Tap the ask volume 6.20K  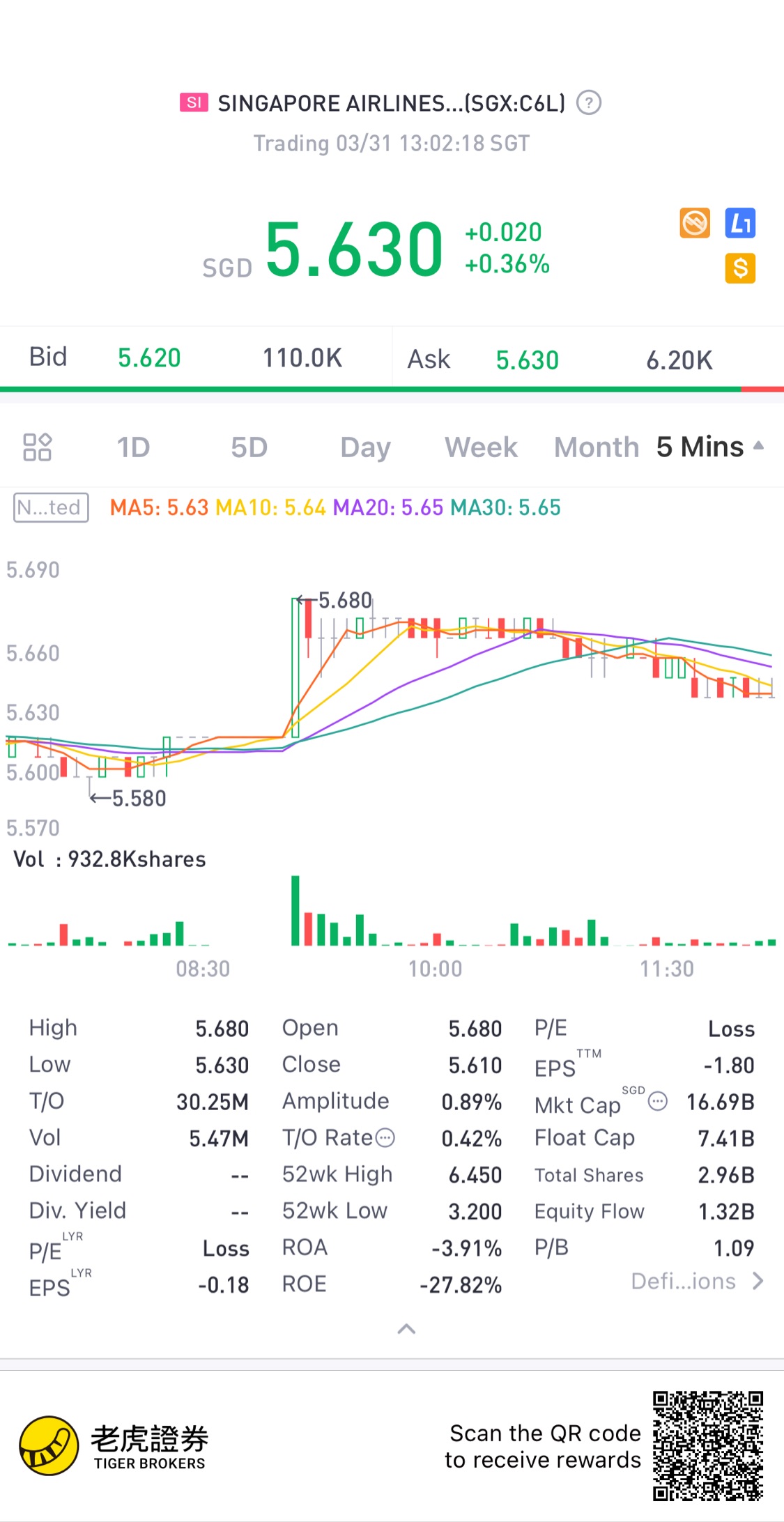pyautogui.click(x=679, y=360)
